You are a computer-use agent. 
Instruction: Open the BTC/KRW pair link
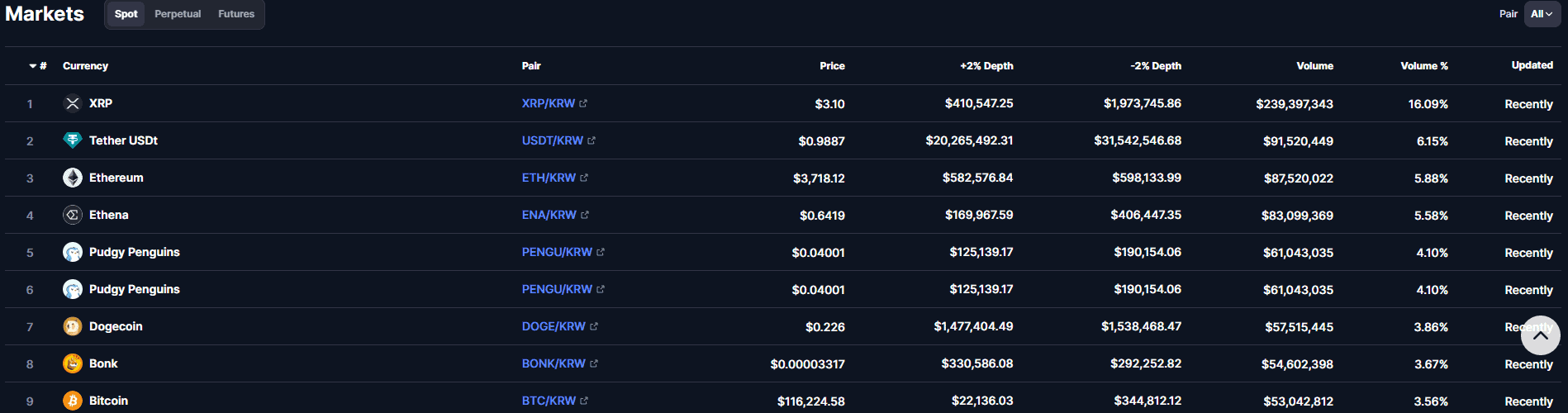click(x=549, y=401)
